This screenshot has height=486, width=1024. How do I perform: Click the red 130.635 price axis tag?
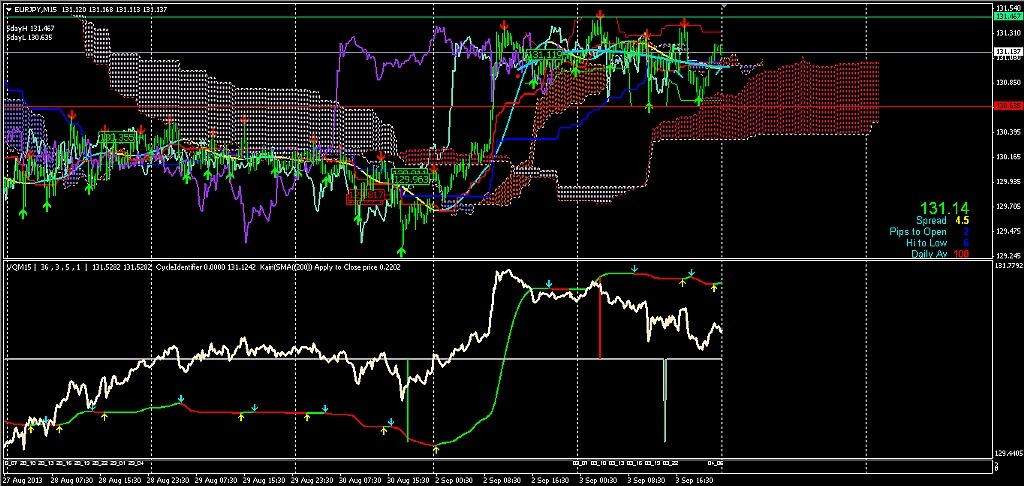pos(1008,106)
